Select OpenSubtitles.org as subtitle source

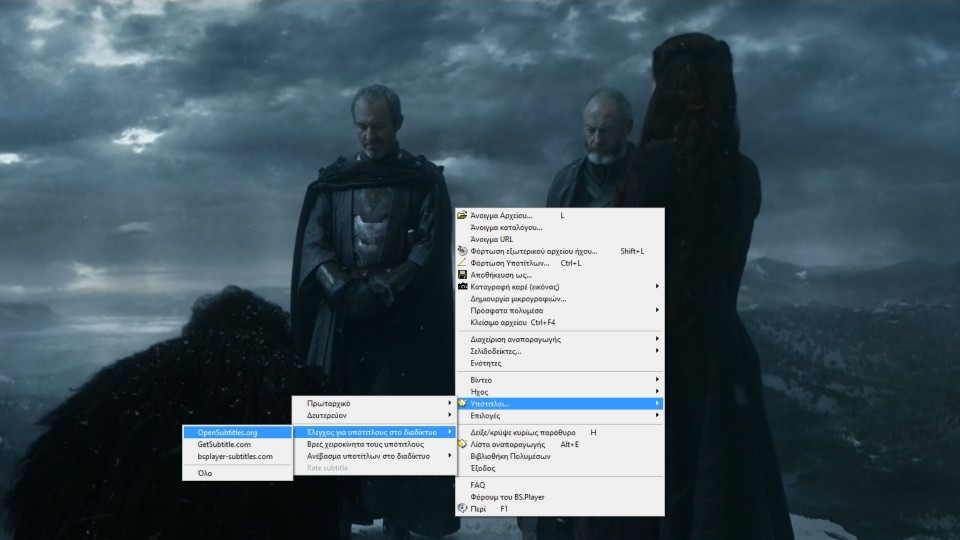(228, 432)
